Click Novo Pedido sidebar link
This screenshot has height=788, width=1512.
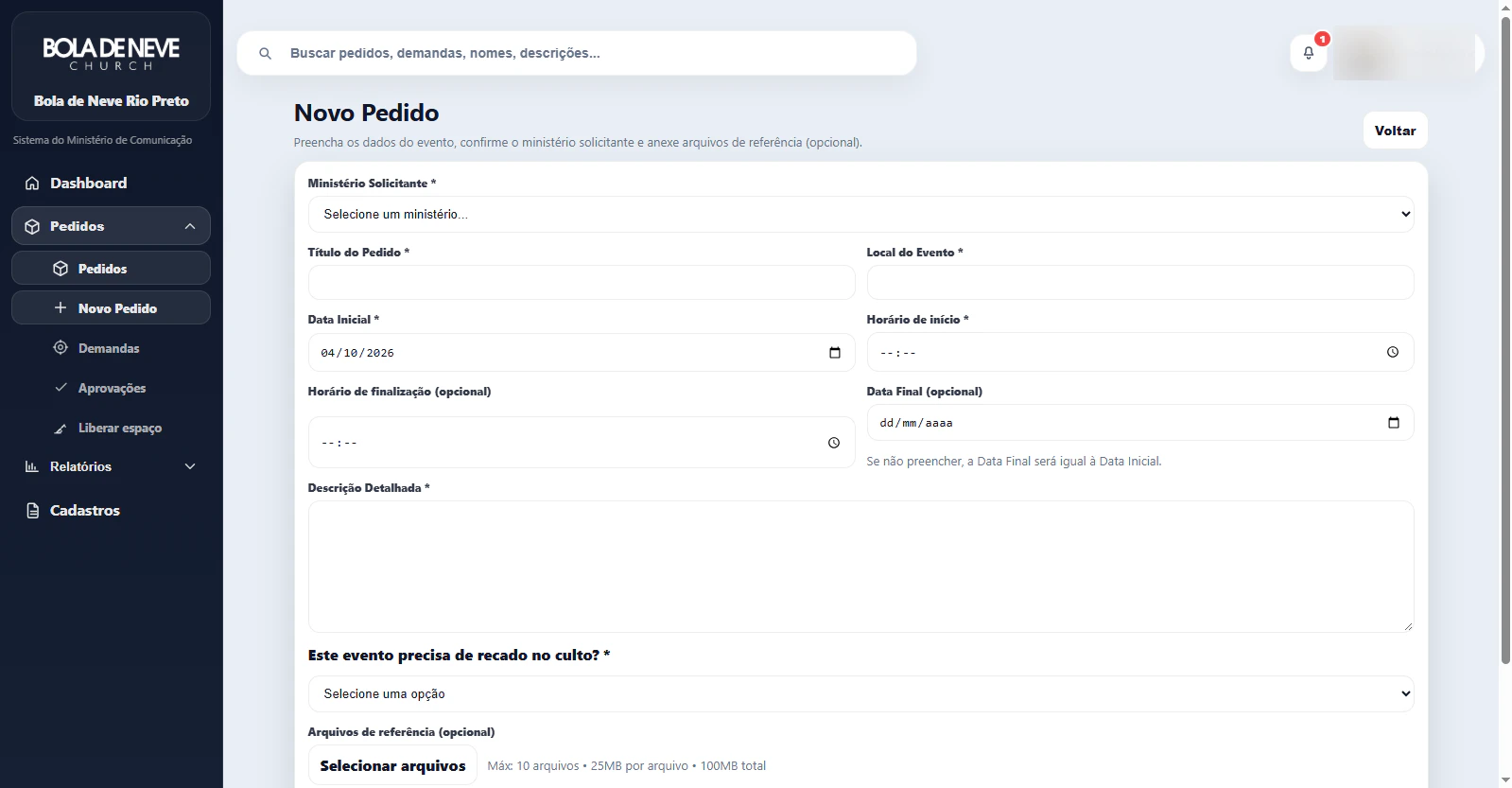[111, 308]
